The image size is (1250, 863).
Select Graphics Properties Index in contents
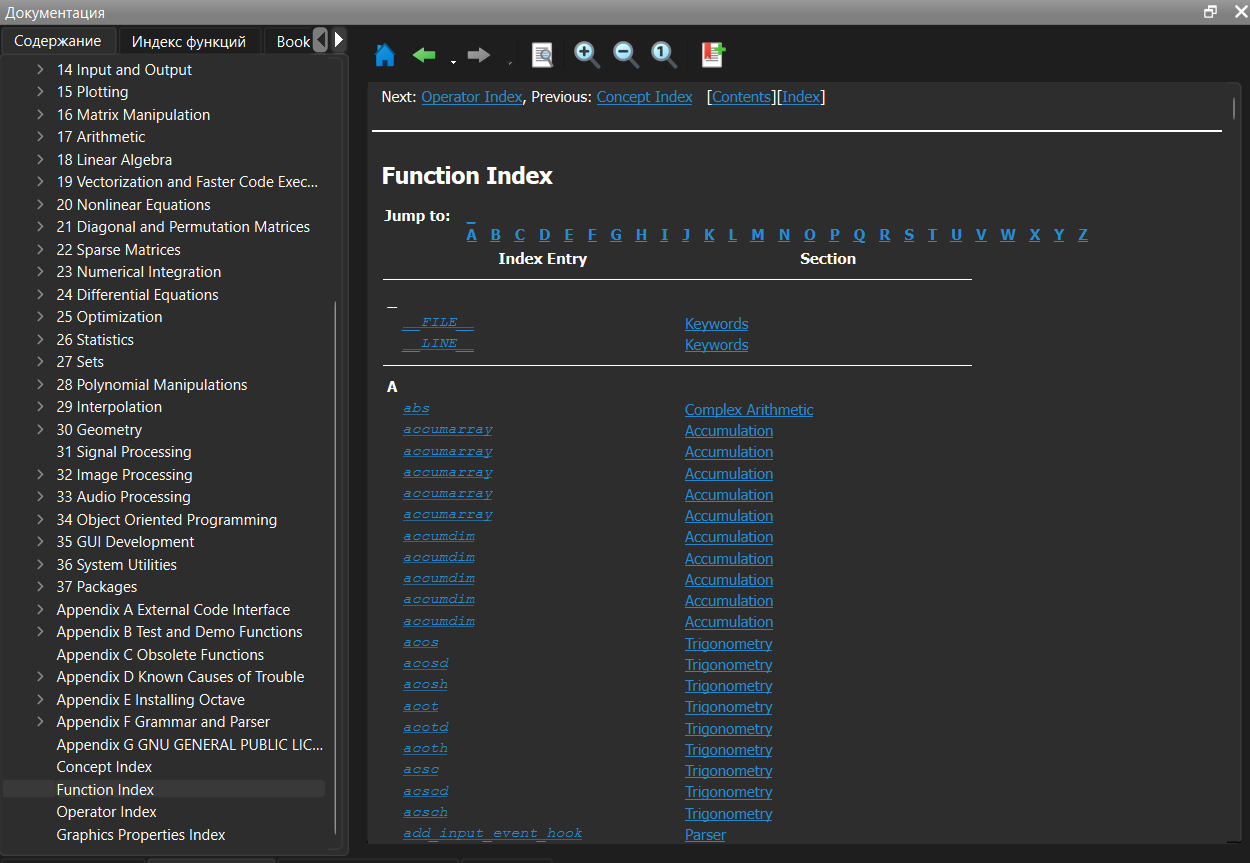click(141, 835)
